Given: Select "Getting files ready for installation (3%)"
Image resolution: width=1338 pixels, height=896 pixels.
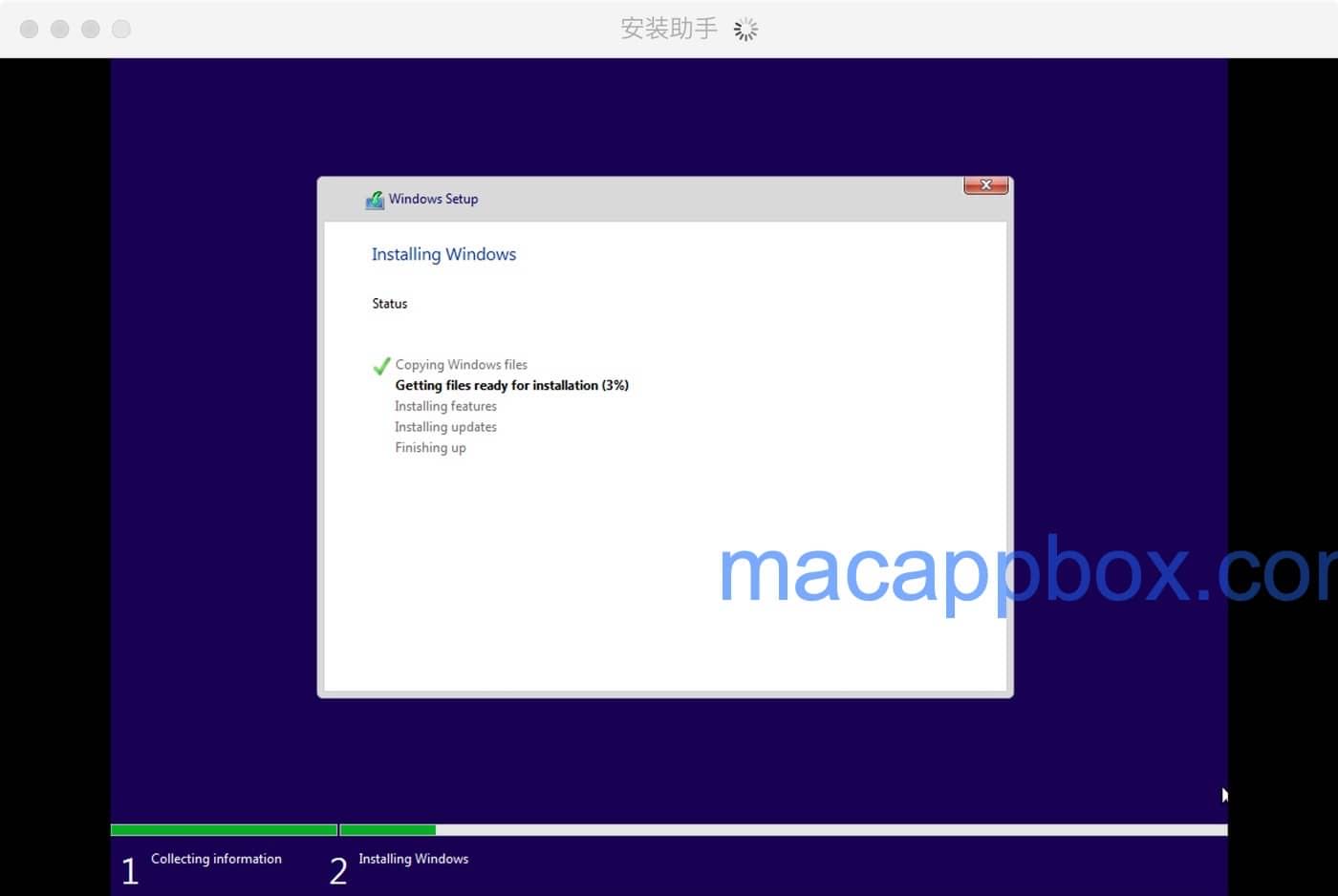Looking at the screenshot, I should click(512, 386).
